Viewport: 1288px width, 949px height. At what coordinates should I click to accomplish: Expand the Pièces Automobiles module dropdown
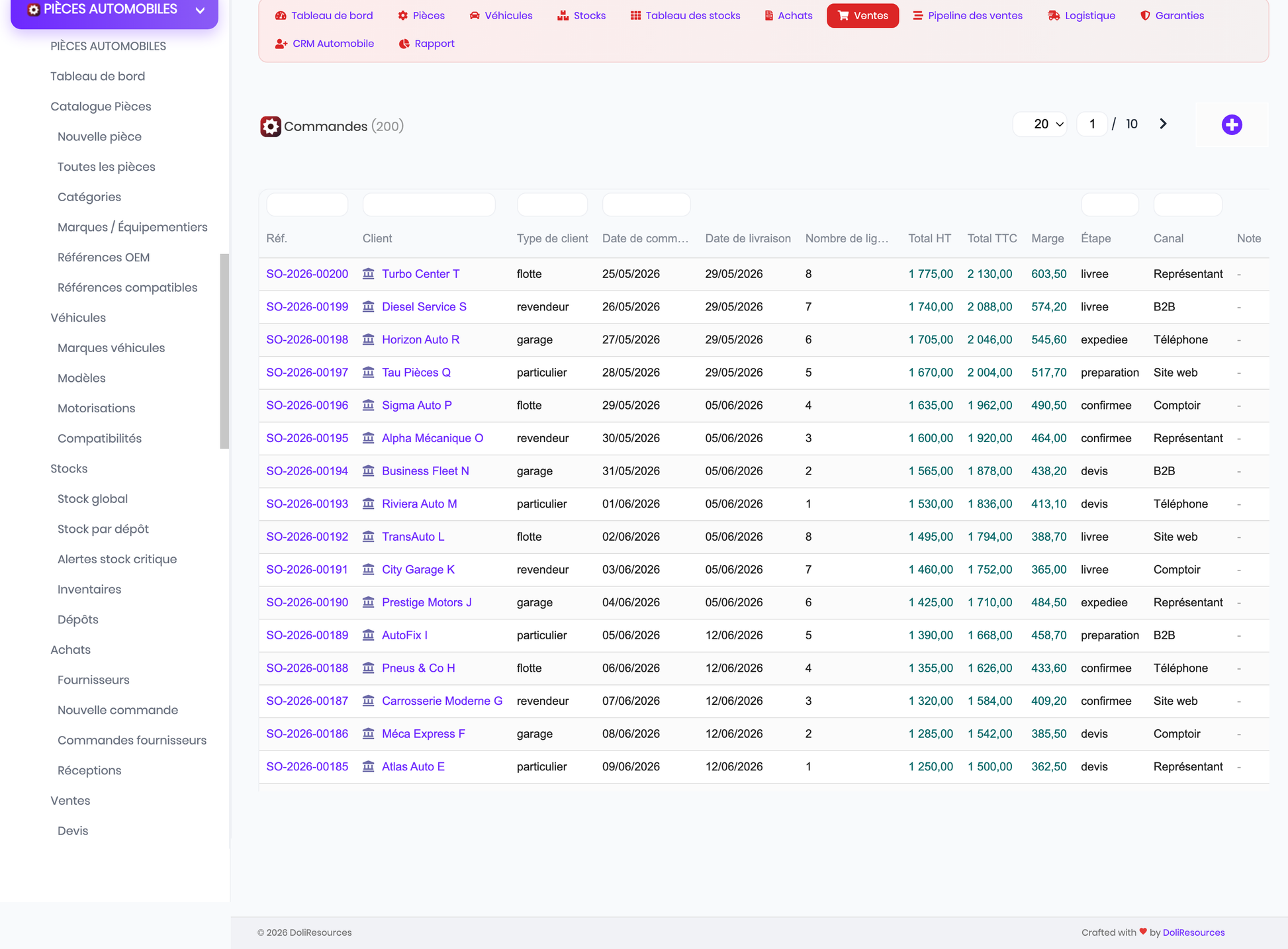click(x=200, y=11)
